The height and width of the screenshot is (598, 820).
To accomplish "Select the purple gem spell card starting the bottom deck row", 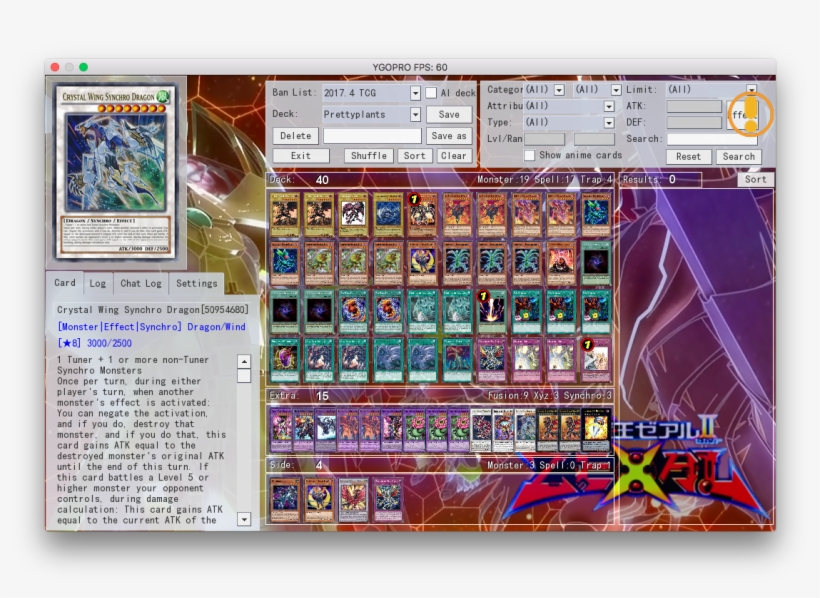I will point(284,360).
